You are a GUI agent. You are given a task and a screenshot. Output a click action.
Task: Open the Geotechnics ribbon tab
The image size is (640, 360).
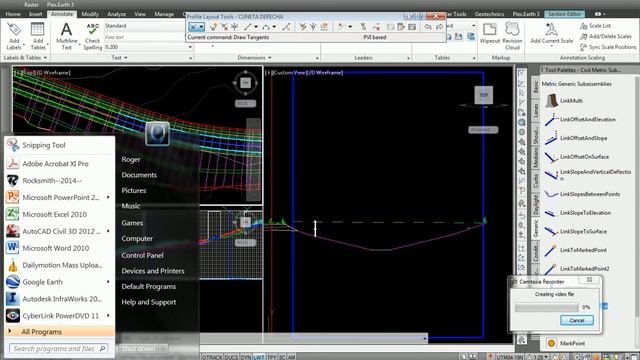(x=489, y=14)
